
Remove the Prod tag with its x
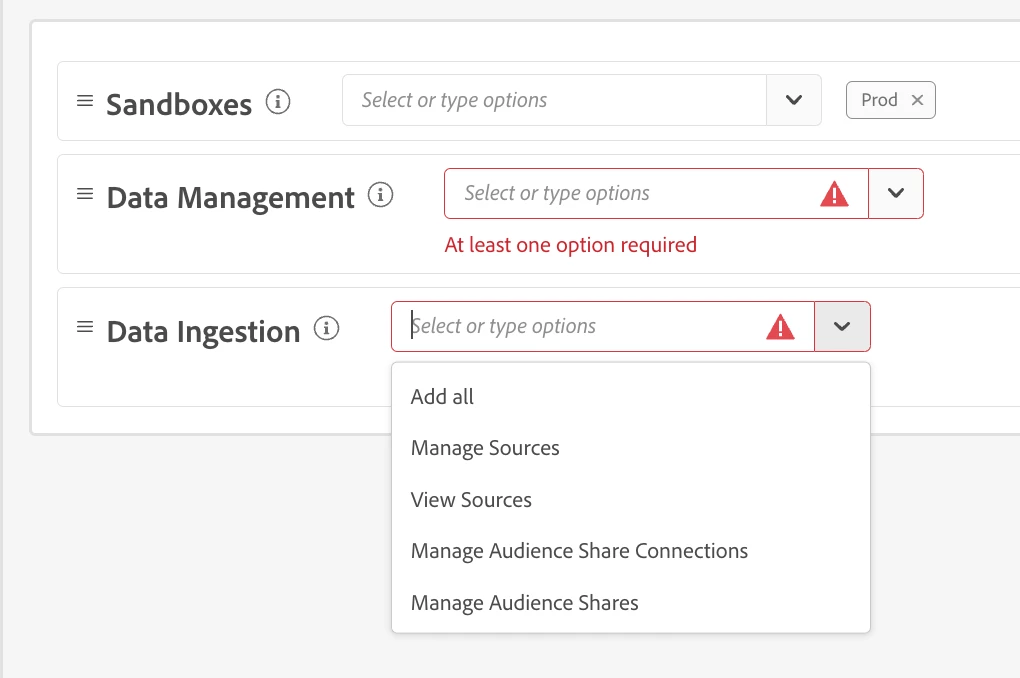click(x=917, y=100)
